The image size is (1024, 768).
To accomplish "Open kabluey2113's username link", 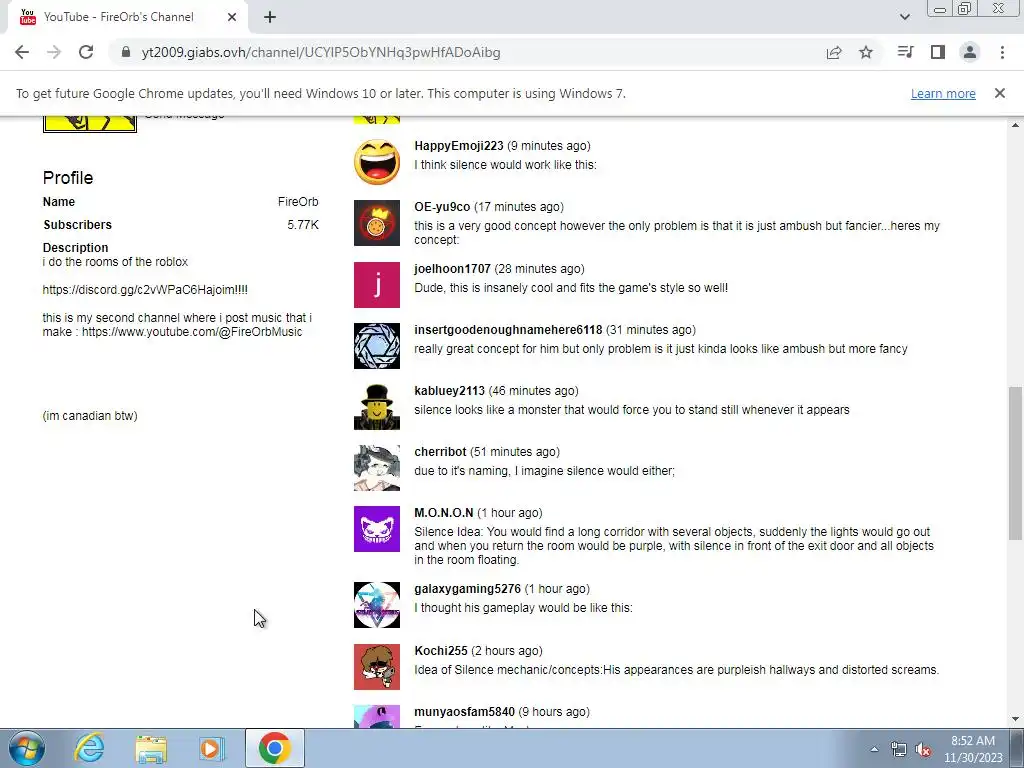I will [x=449, y=391].
